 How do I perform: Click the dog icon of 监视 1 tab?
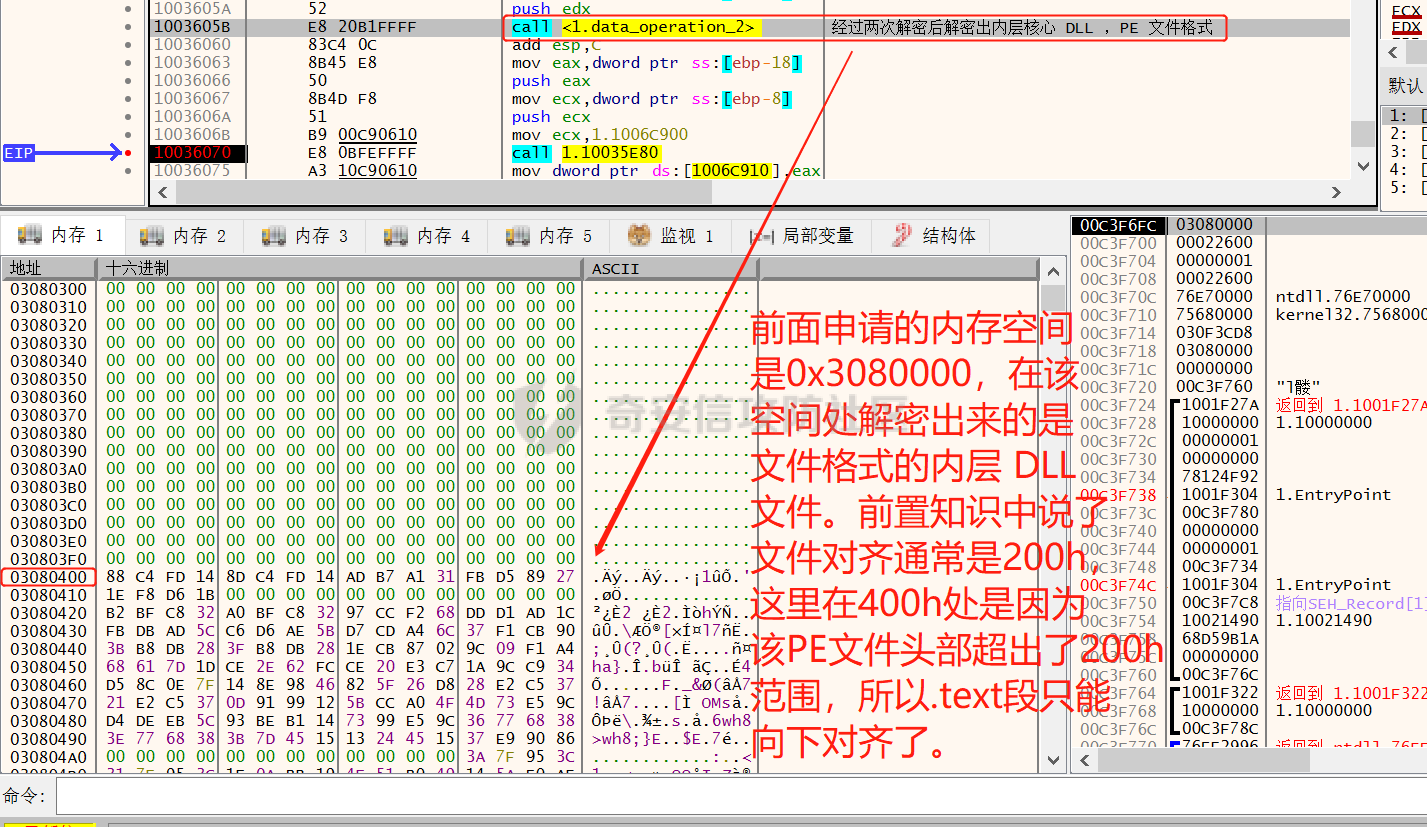(x=639, y=236)
